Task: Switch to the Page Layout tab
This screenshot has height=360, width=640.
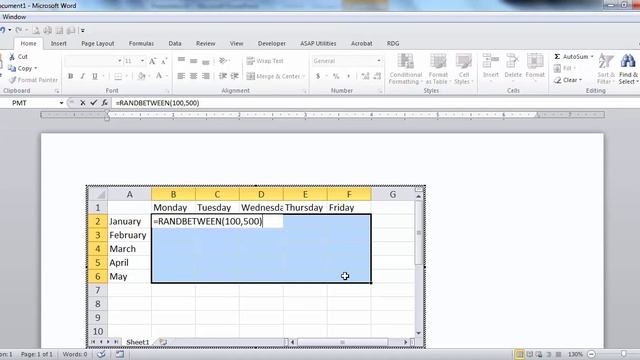Action: (98, 43)
